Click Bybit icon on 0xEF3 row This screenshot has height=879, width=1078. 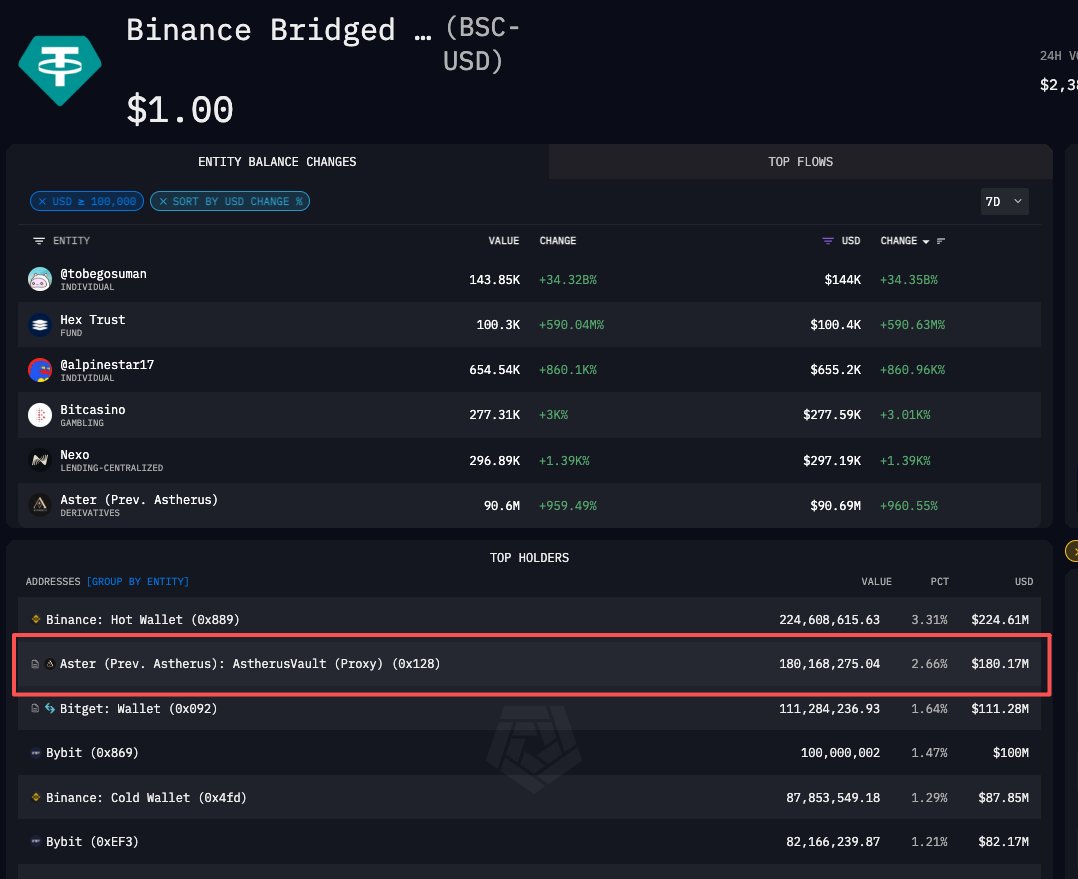coord(36,841)
